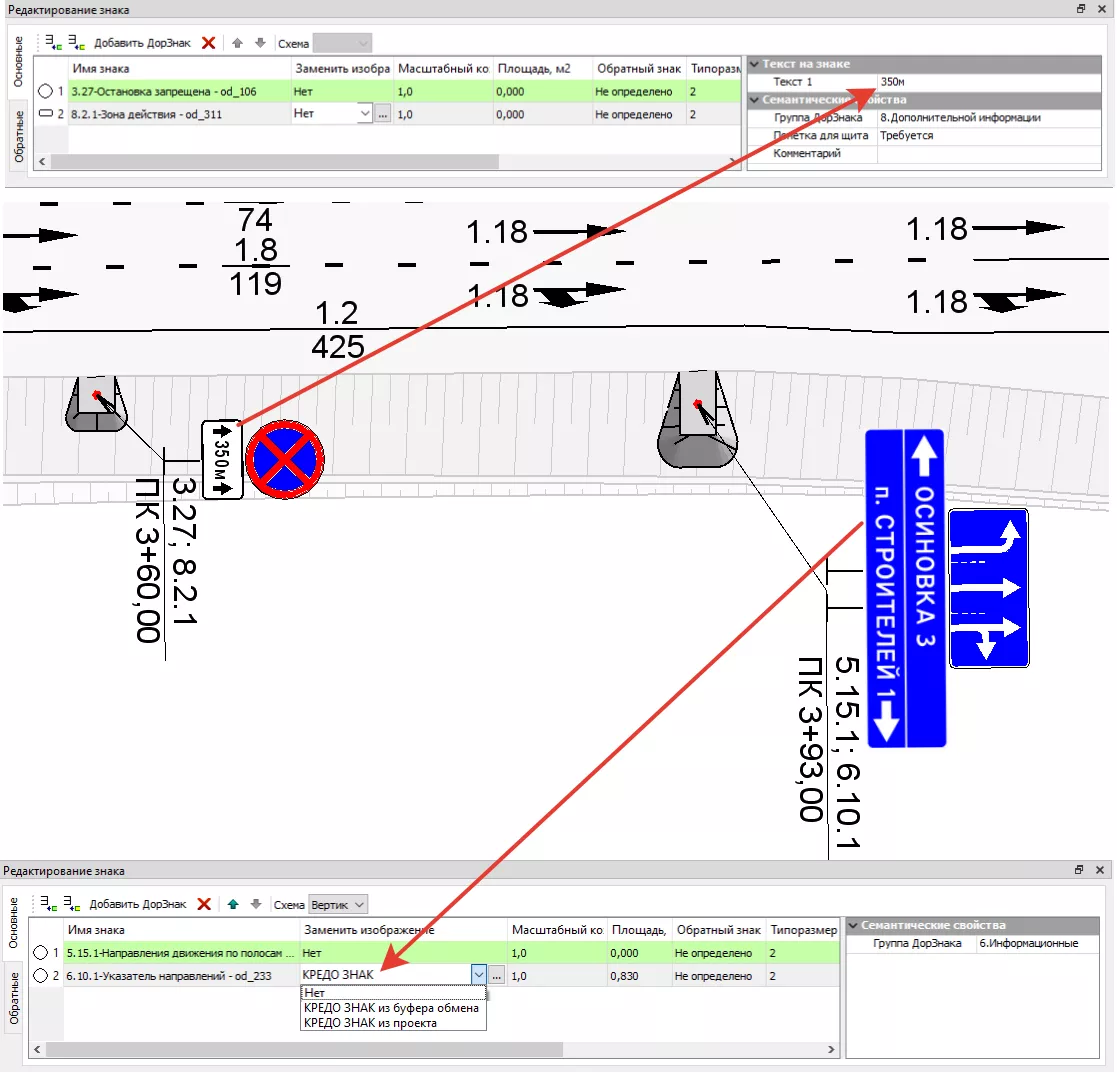The width and height of the screenshot is (1117, 1073).
Task: Collapse 'Семантические свойства' group showing 6.Информационные
Action: click(x=854, y=926)
